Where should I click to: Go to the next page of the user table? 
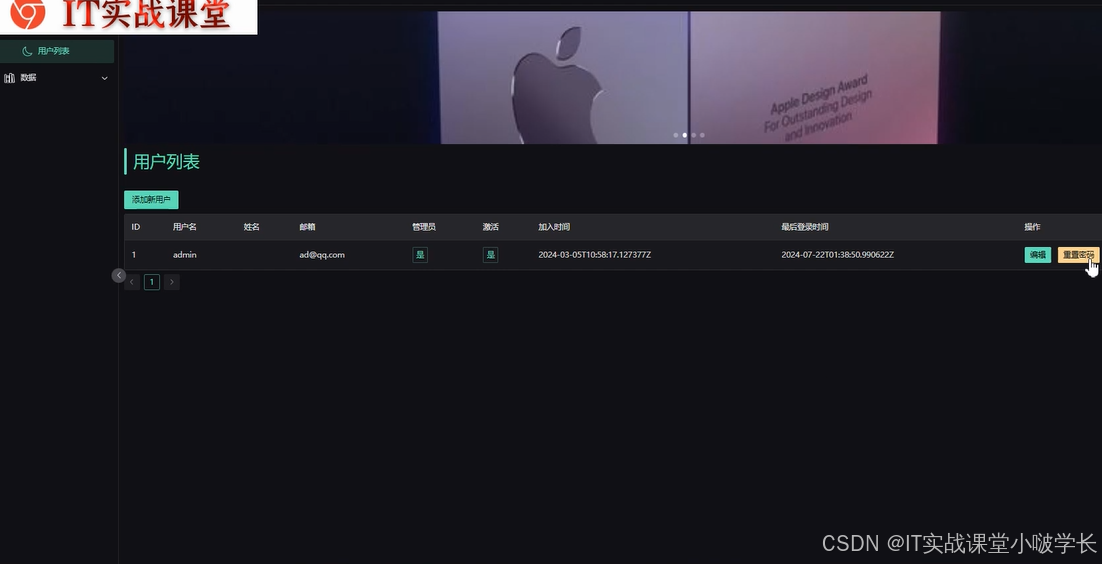(171, 282)
